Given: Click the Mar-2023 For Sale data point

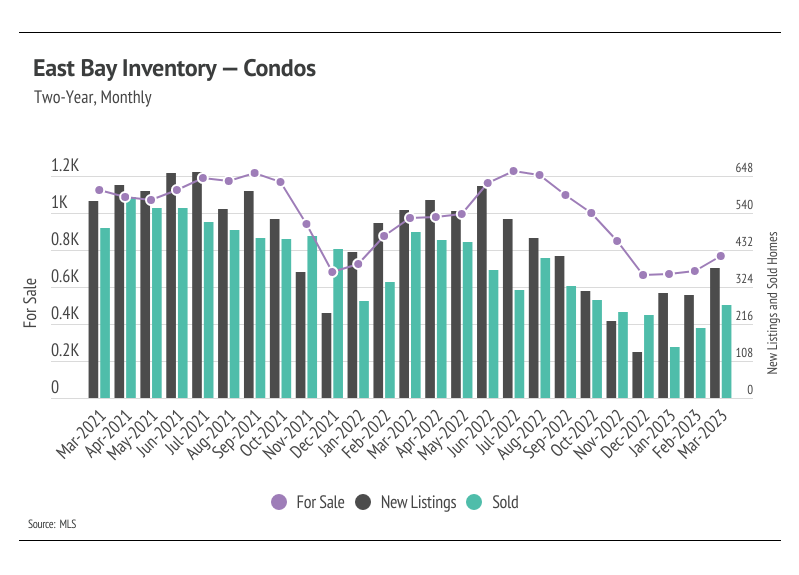Looking at the screenshot, I should (x=721, y=256).
